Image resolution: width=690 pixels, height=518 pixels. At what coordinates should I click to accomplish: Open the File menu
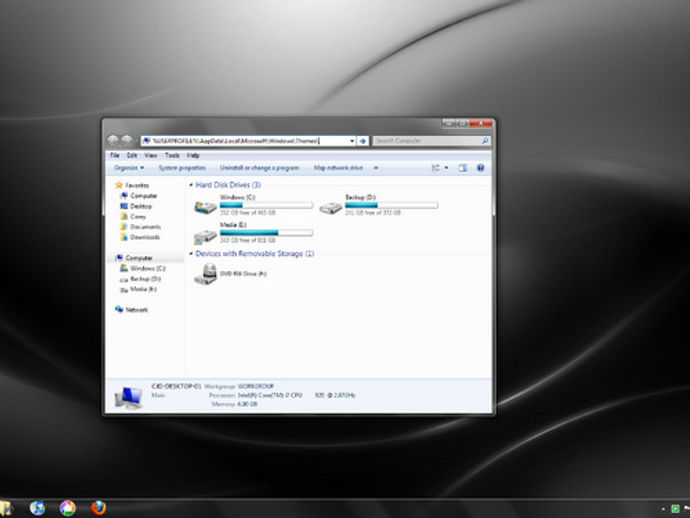115,155
